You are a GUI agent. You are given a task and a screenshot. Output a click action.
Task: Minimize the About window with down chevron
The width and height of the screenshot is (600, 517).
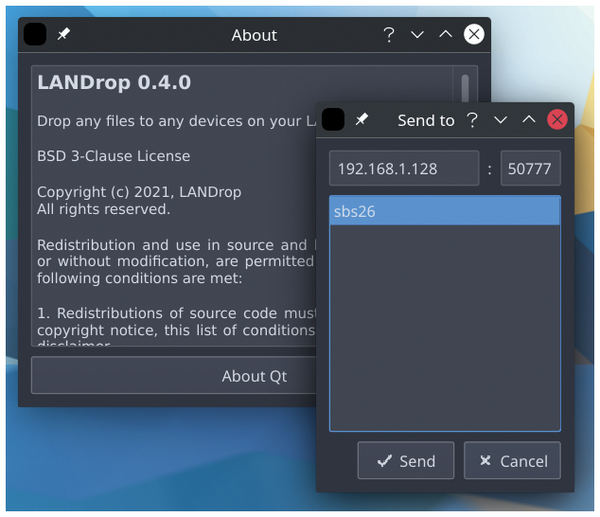(x=417, y=35)
